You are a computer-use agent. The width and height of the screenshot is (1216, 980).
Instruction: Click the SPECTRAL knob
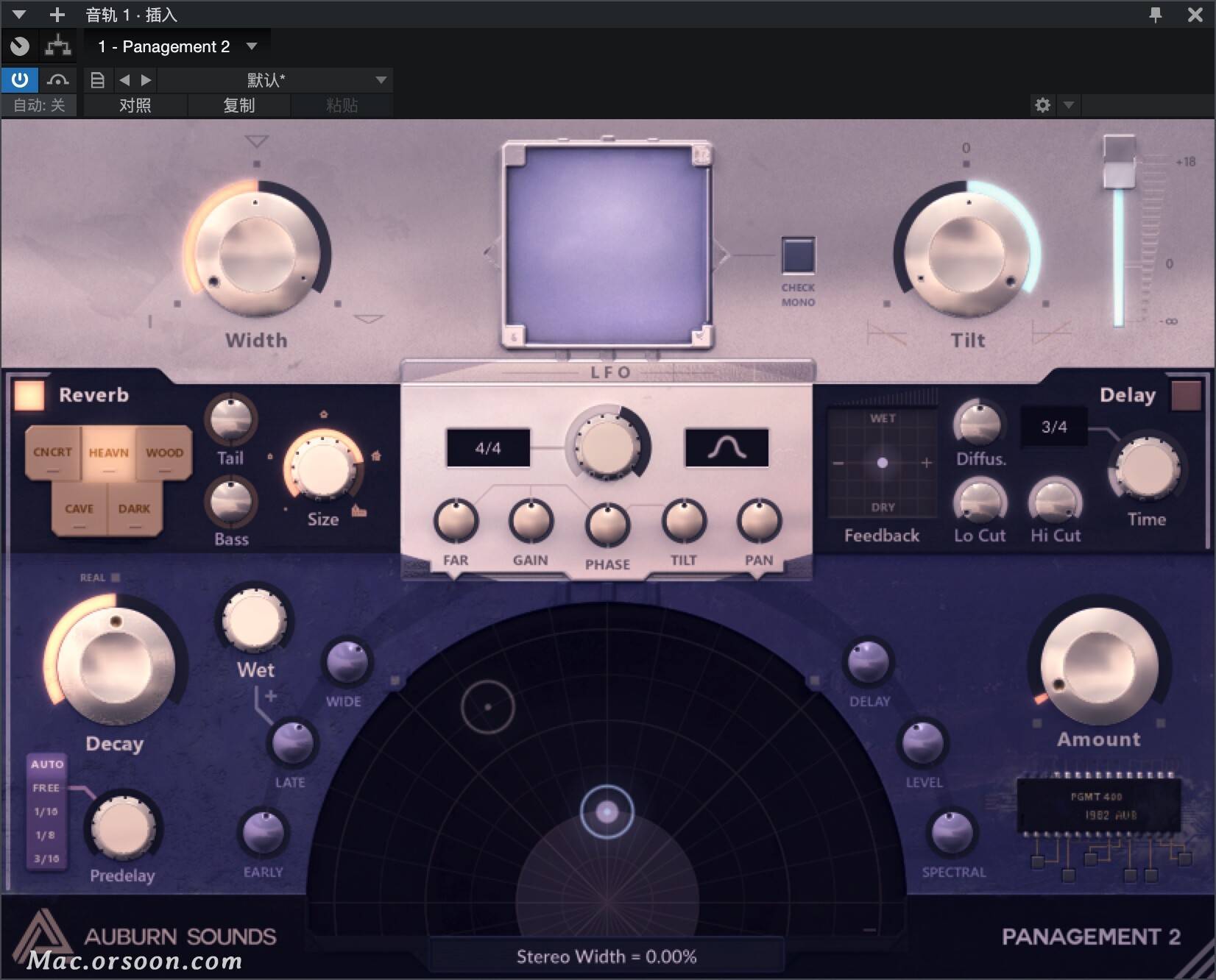952,832
